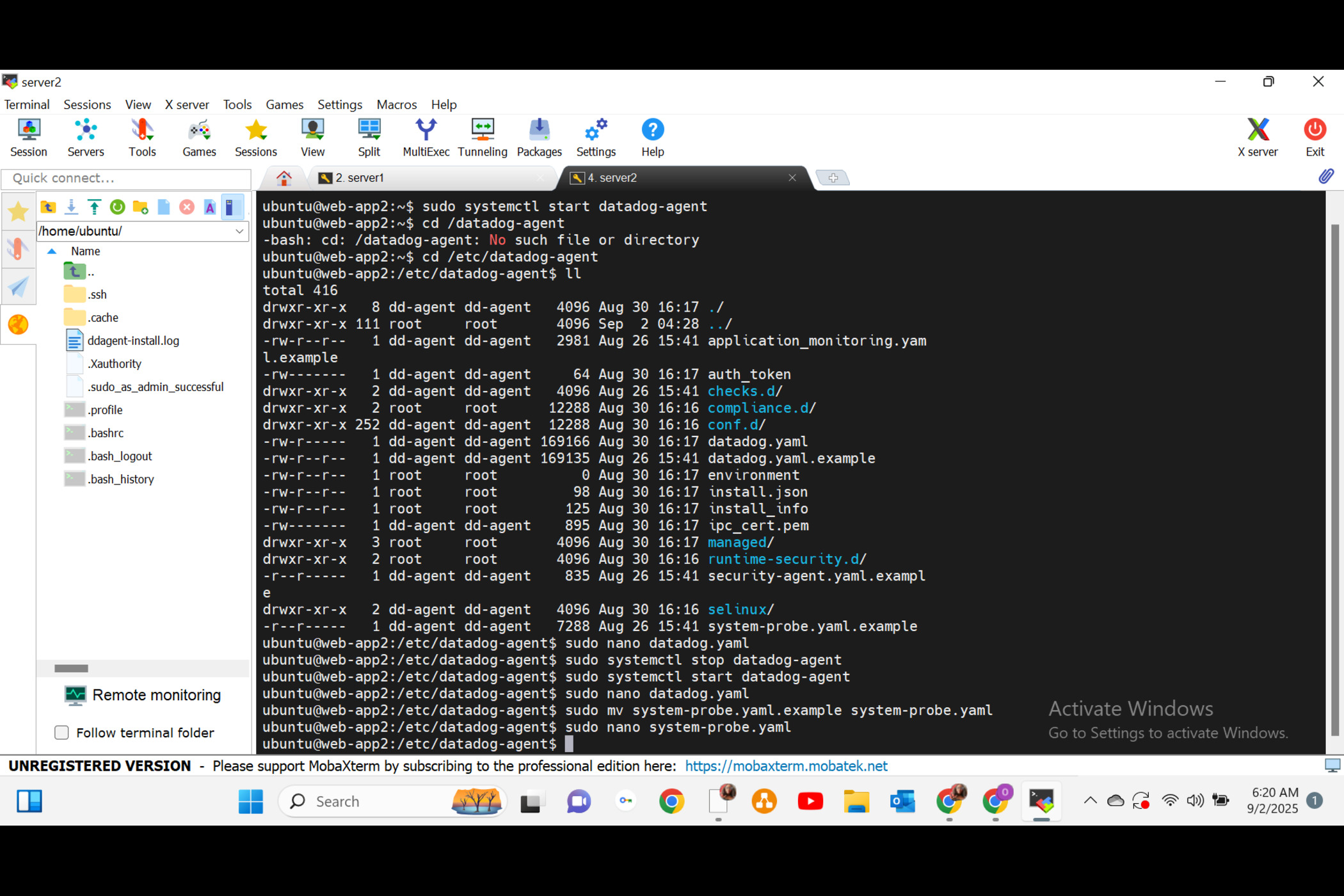Screen dimensions: 1344x896
Task: Create a new folder in SFTP panel
Action: point(140,207)
